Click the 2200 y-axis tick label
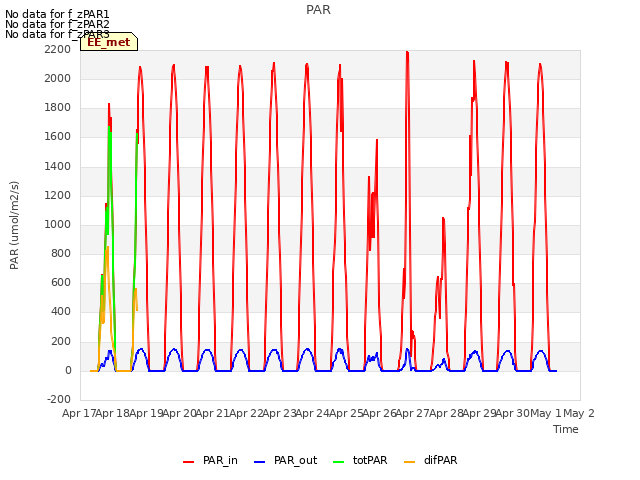 point(58,49)
